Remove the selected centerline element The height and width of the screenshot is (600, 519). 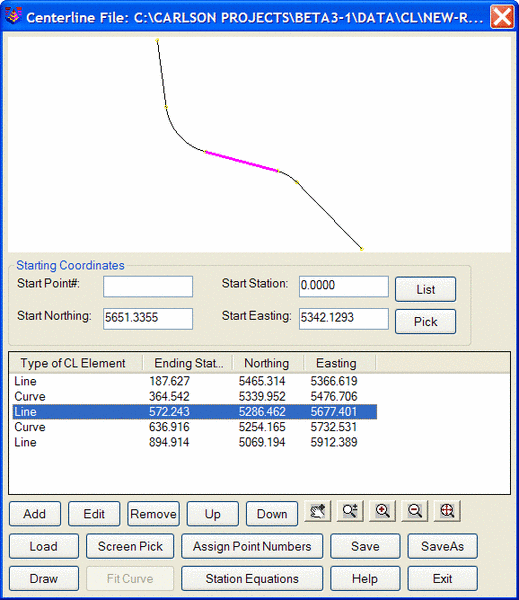pyautogui.click(x=153, y=514)
